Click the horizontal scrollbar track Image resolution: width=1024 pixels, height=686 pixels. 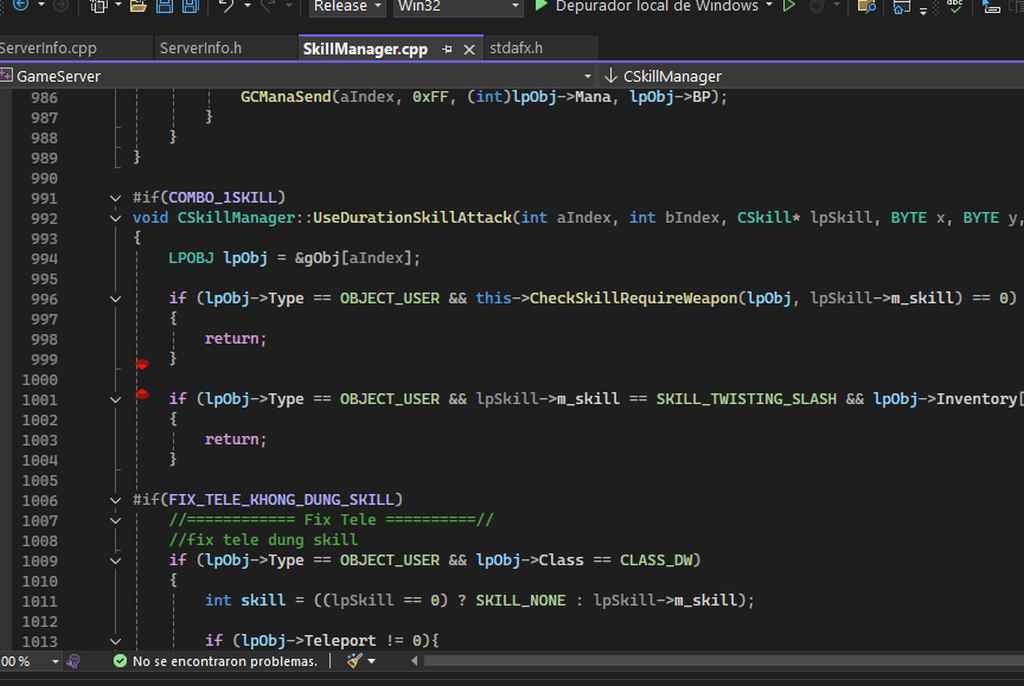coord(724,661)
